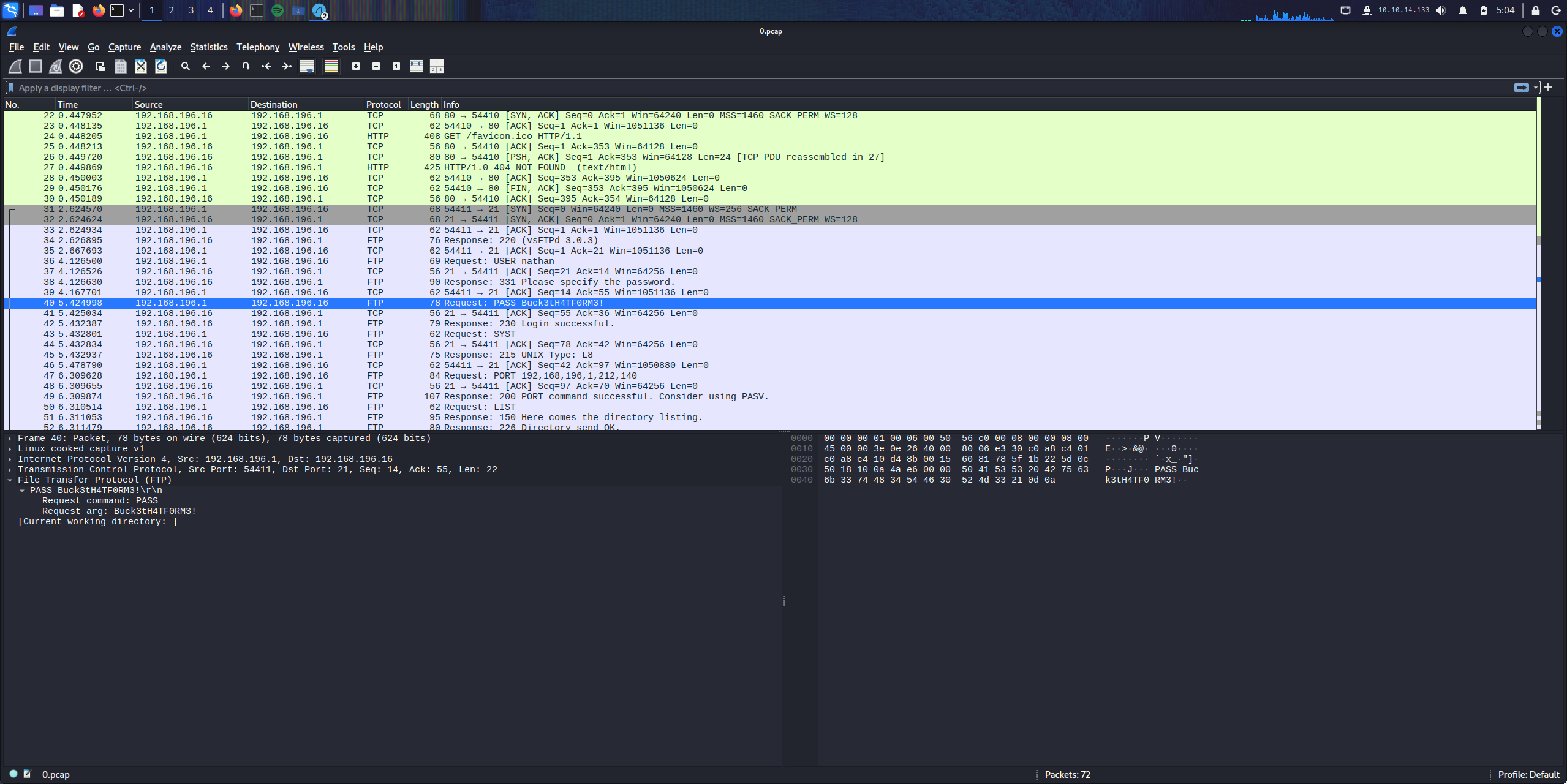Close this capture file toolbar icon
The width and height of the screenshot is (1567, 784).
pyautogui.click(x=141, y=66)
